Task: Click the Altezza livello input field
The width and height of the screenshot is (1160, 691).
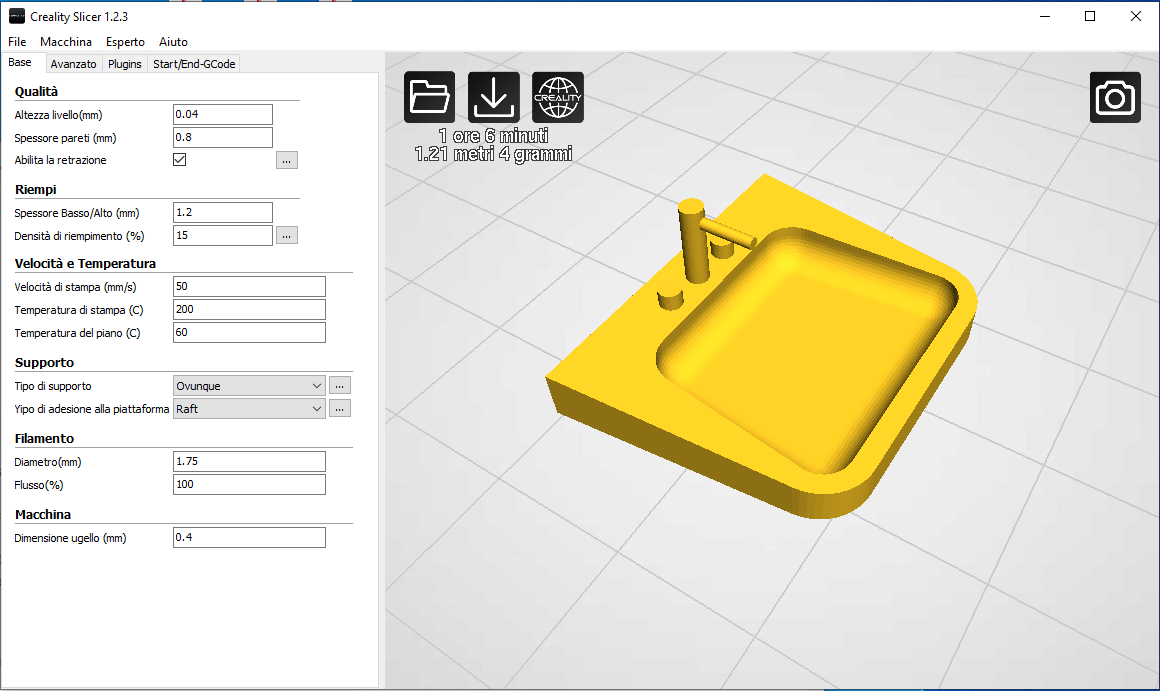Action: tap(222, 115)
